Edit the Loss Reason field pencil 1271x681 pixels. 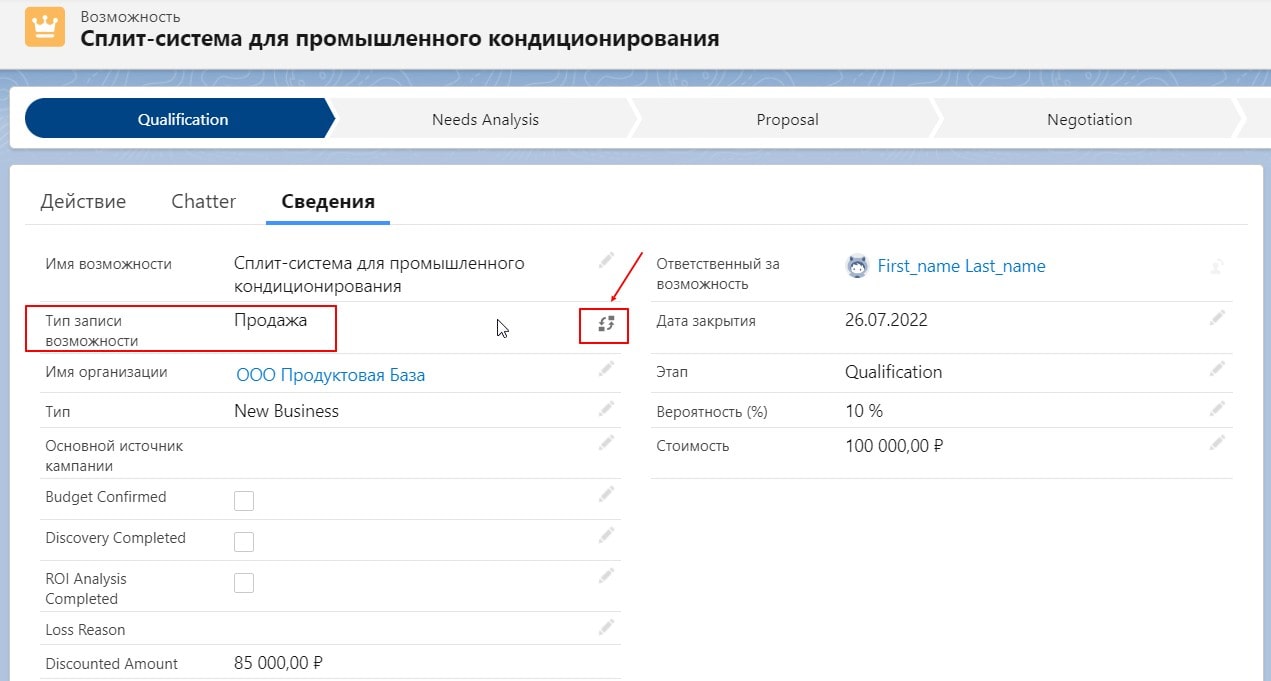[x=606, y=627]
